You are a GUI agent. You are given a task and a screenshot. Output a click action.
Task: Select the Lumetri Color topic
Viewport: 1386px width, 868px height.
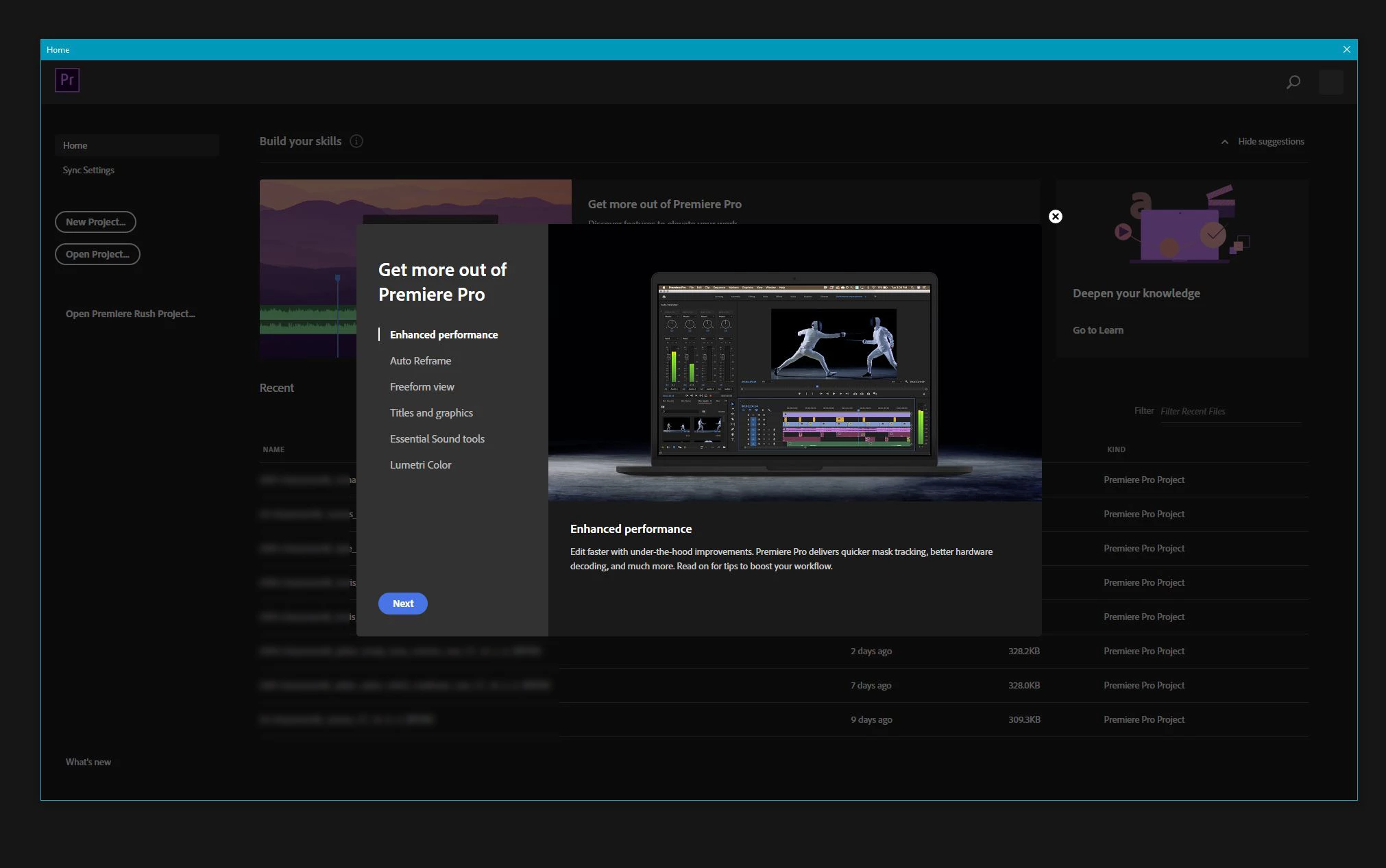(420, 464)
